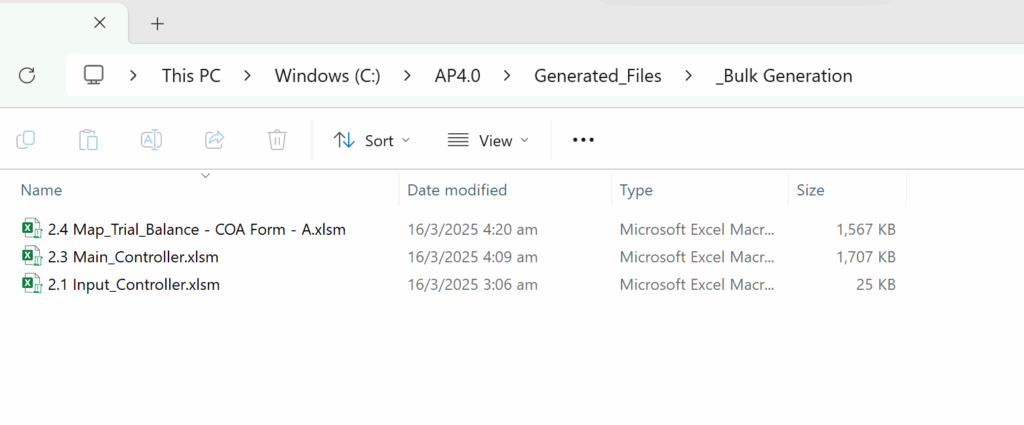Sort by Size column header
The height and width of the screenshot is (425, 1024).
point(810,190)
